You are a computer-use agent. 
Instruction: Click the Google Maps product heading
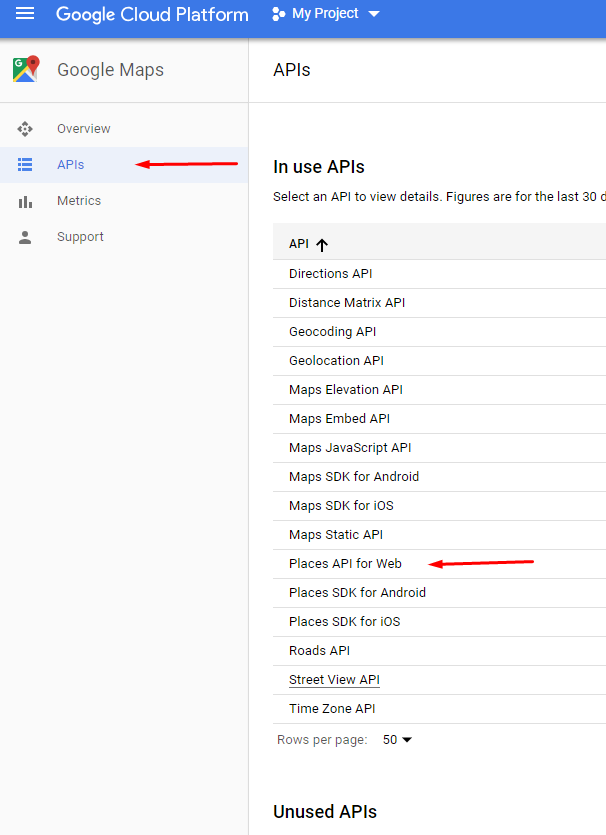coord(110,70)
